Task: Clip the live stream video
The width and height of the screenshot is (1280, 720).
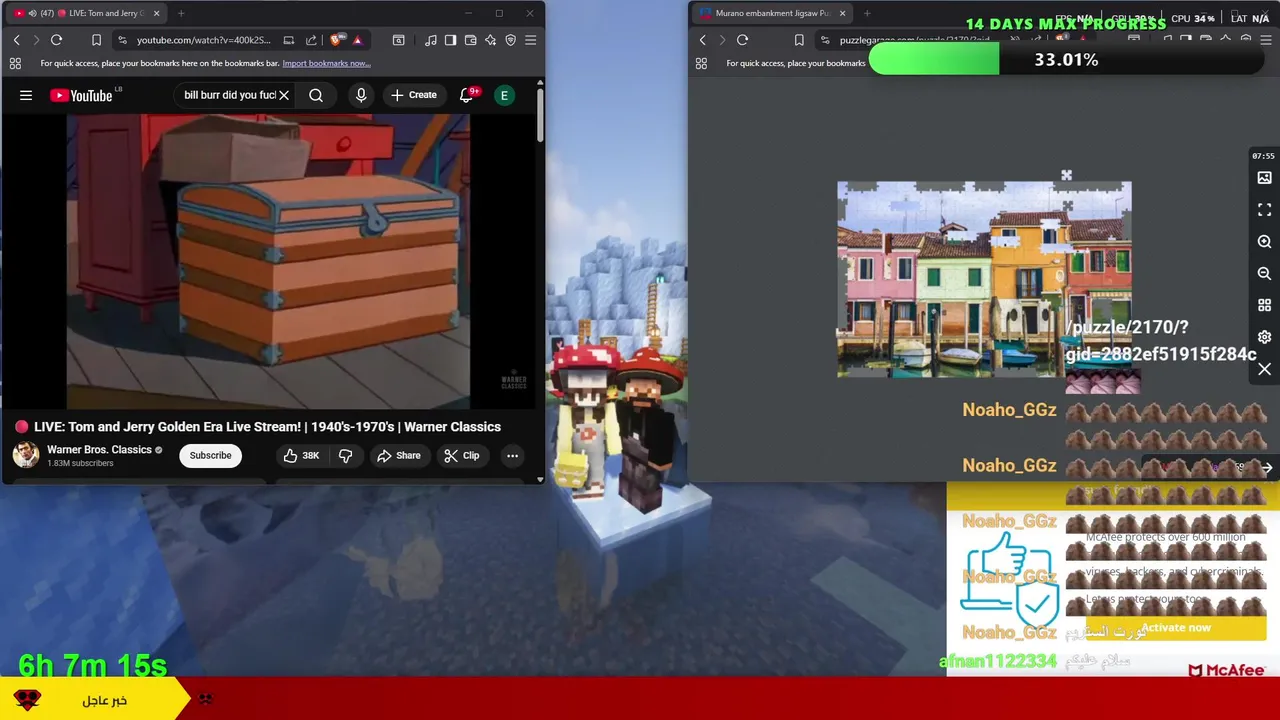Action: tap(462, 455)
